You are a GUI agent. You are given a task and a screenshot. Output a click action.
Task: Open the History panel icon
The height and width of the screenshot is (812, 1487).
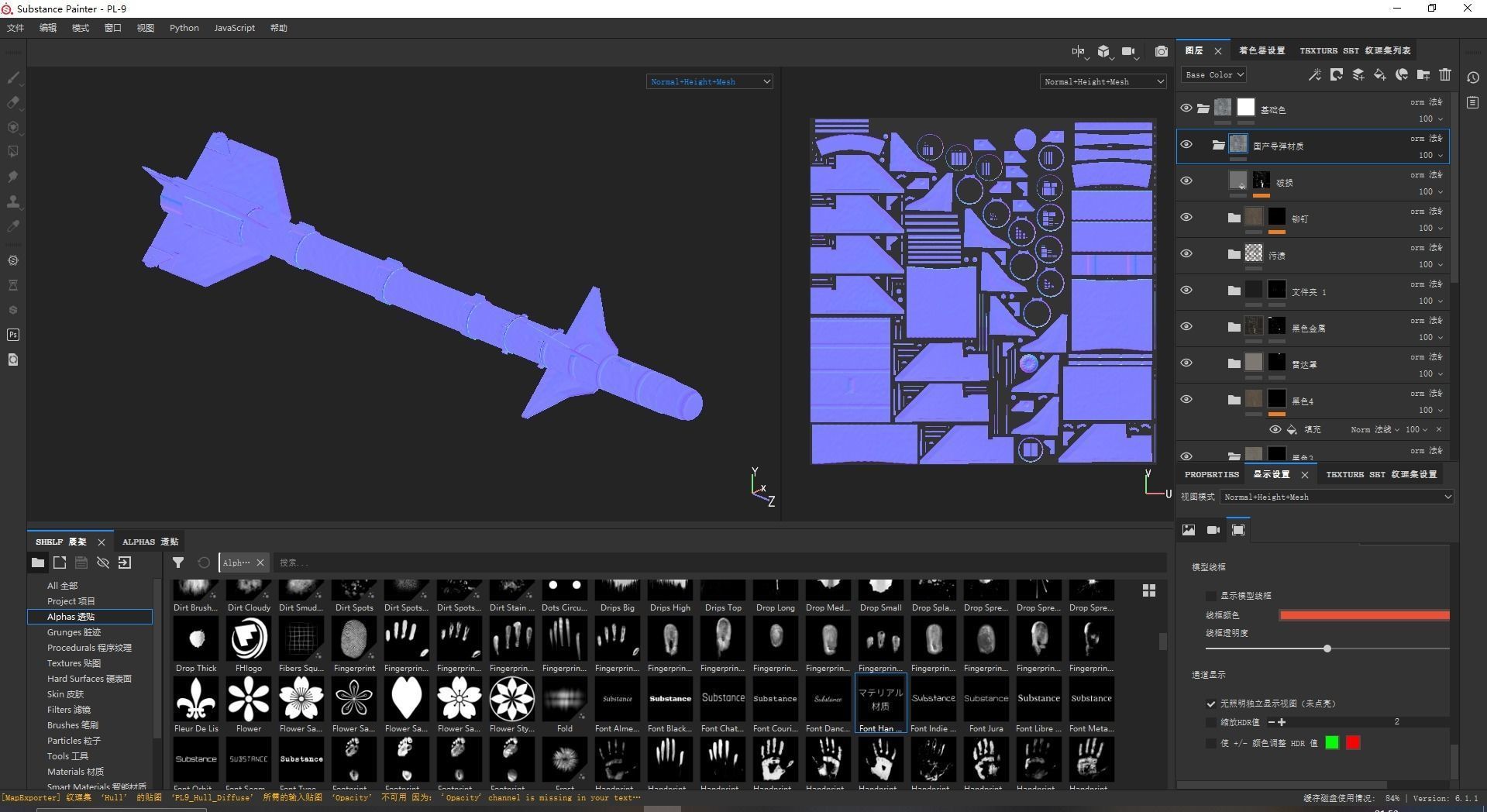pos(1473,77)
